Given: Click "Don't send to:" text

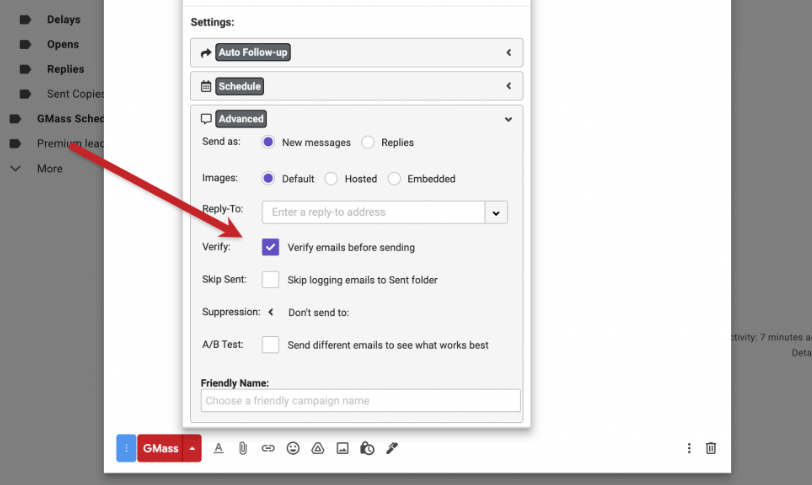Looking at the screenshot, I should [318, 313].
